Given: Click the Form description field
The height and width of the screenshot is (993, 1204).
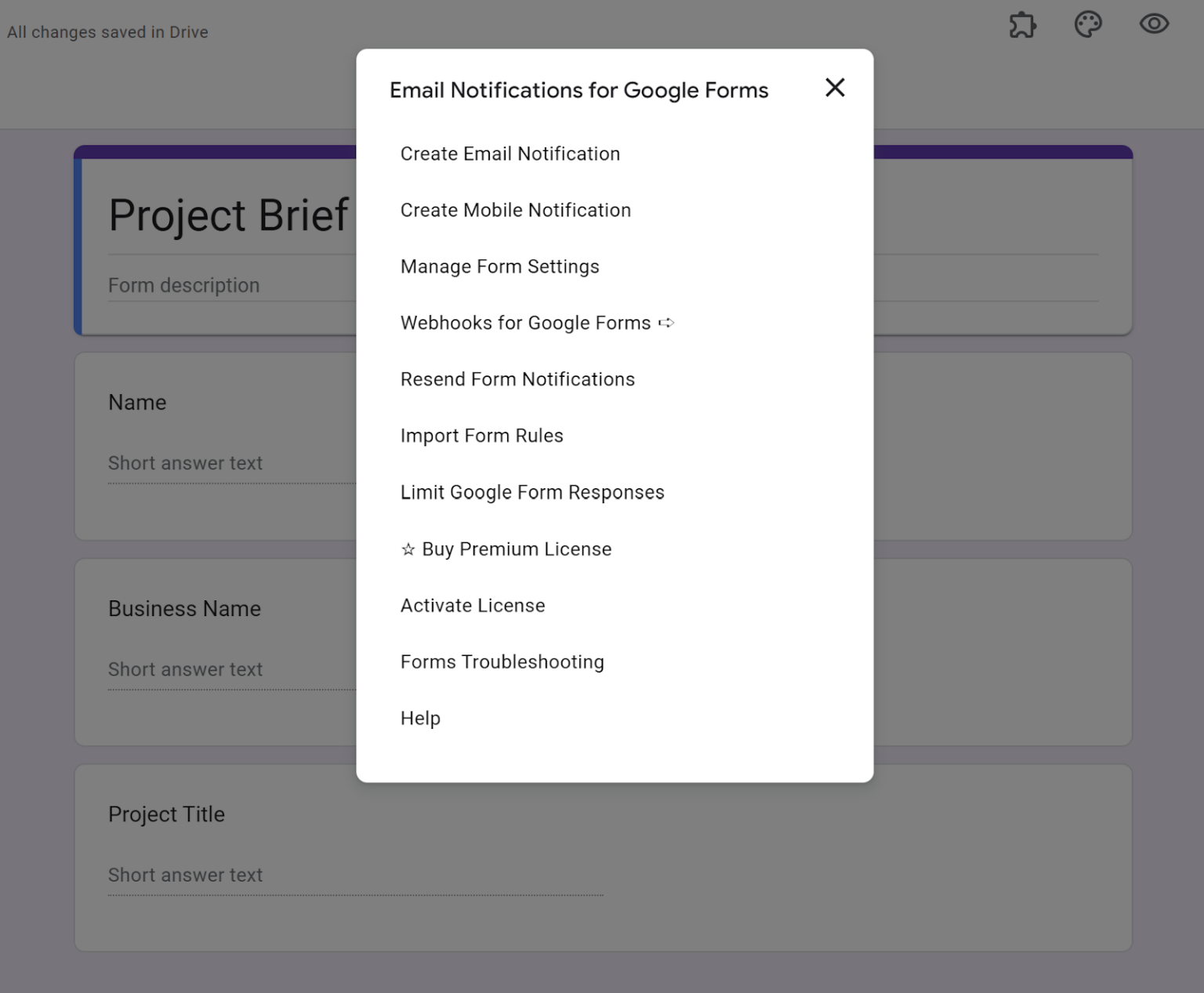Looking at the screenshot, I should [x=185, y=284].
